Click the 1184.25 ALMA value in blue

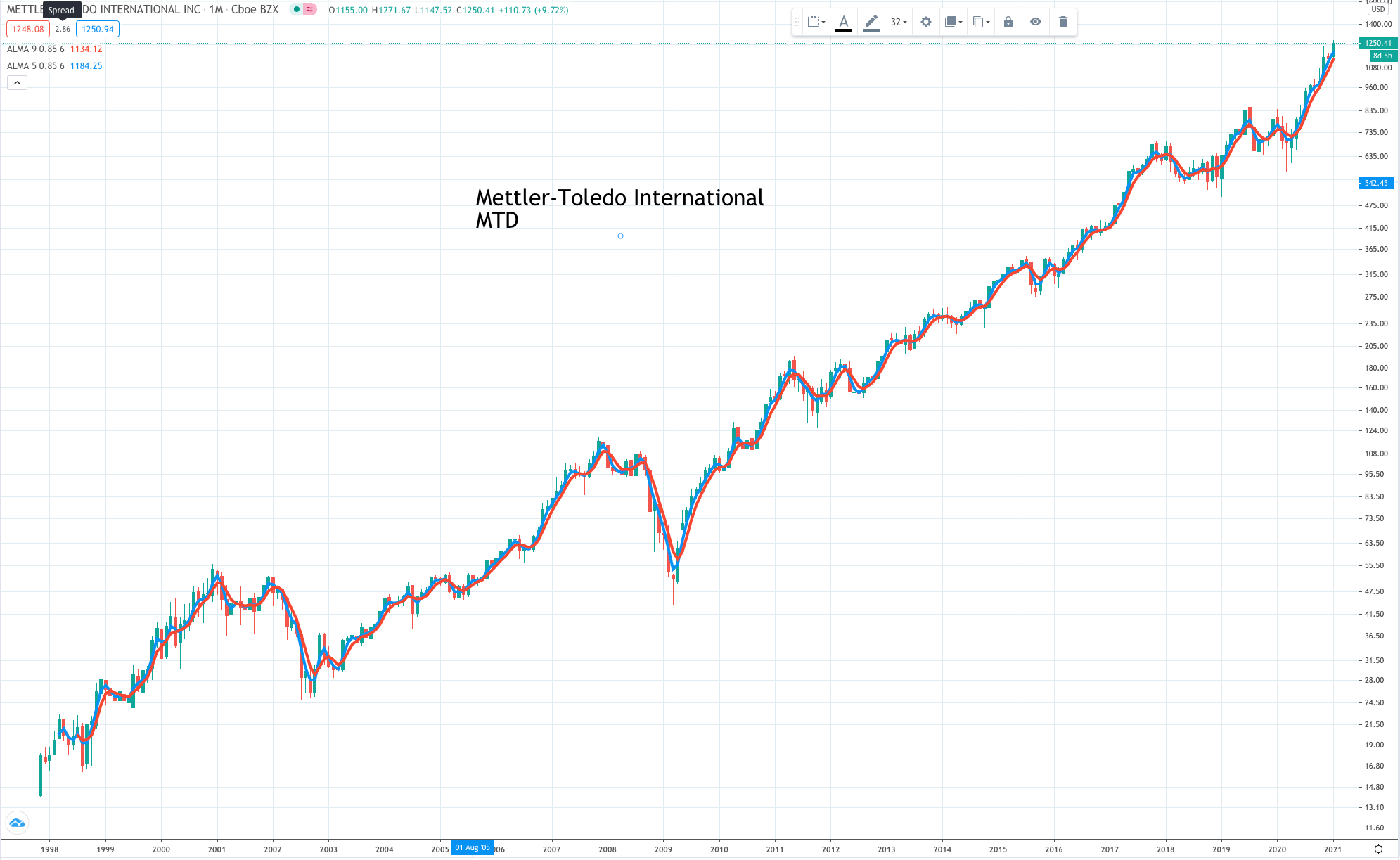tap(86, 65)
